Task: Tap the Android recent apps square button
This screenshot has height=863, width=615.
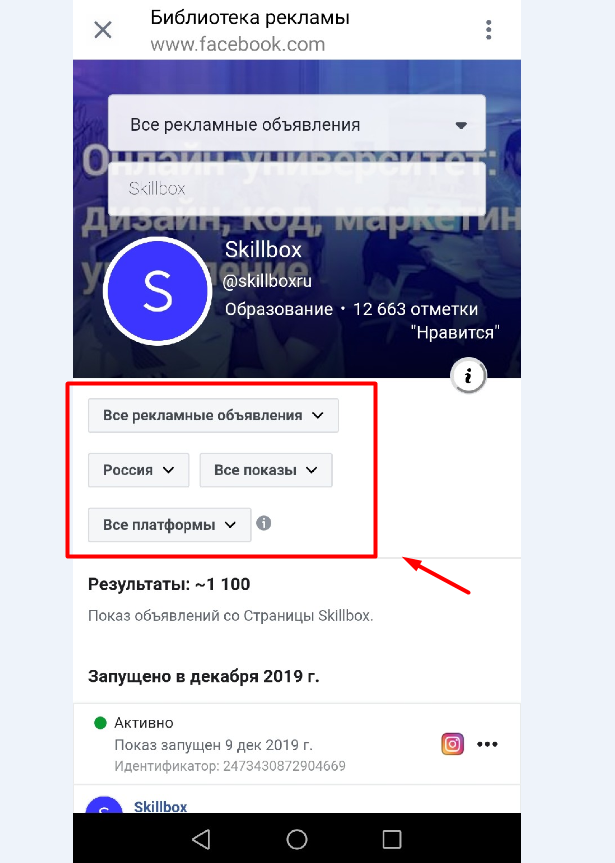Action: tap(391, 839)
